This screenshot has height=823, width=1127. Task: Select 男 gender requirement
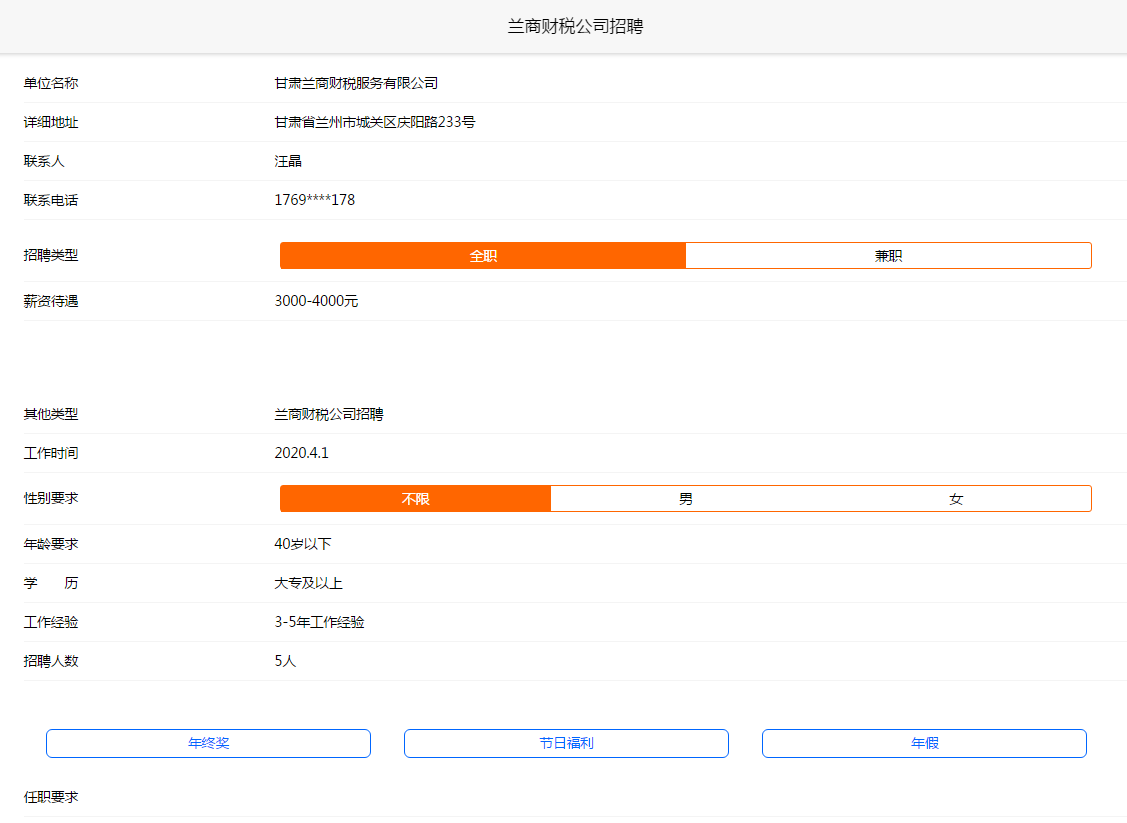click(x=685, y=499)
